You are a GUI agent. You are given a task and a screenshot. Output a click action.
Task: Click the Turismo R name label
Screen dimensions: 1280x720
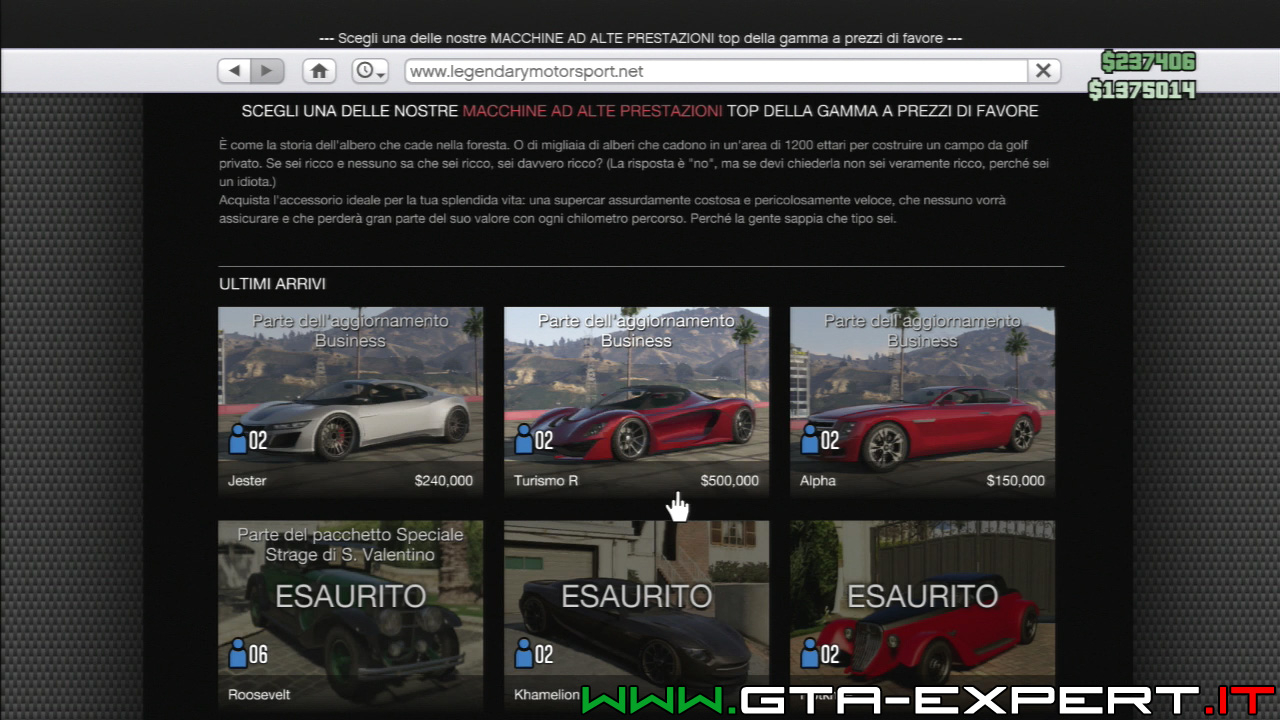point(546,481)
